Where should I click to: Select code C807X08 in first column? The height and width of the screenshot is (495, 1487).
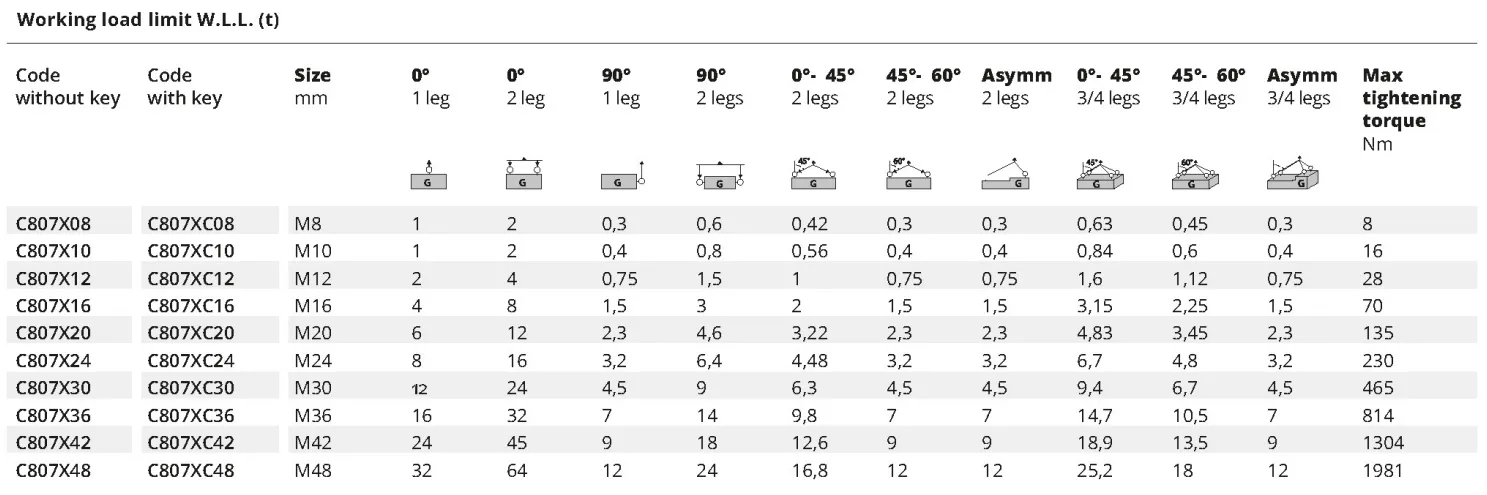pyautogui.click(x=59, y=223)
